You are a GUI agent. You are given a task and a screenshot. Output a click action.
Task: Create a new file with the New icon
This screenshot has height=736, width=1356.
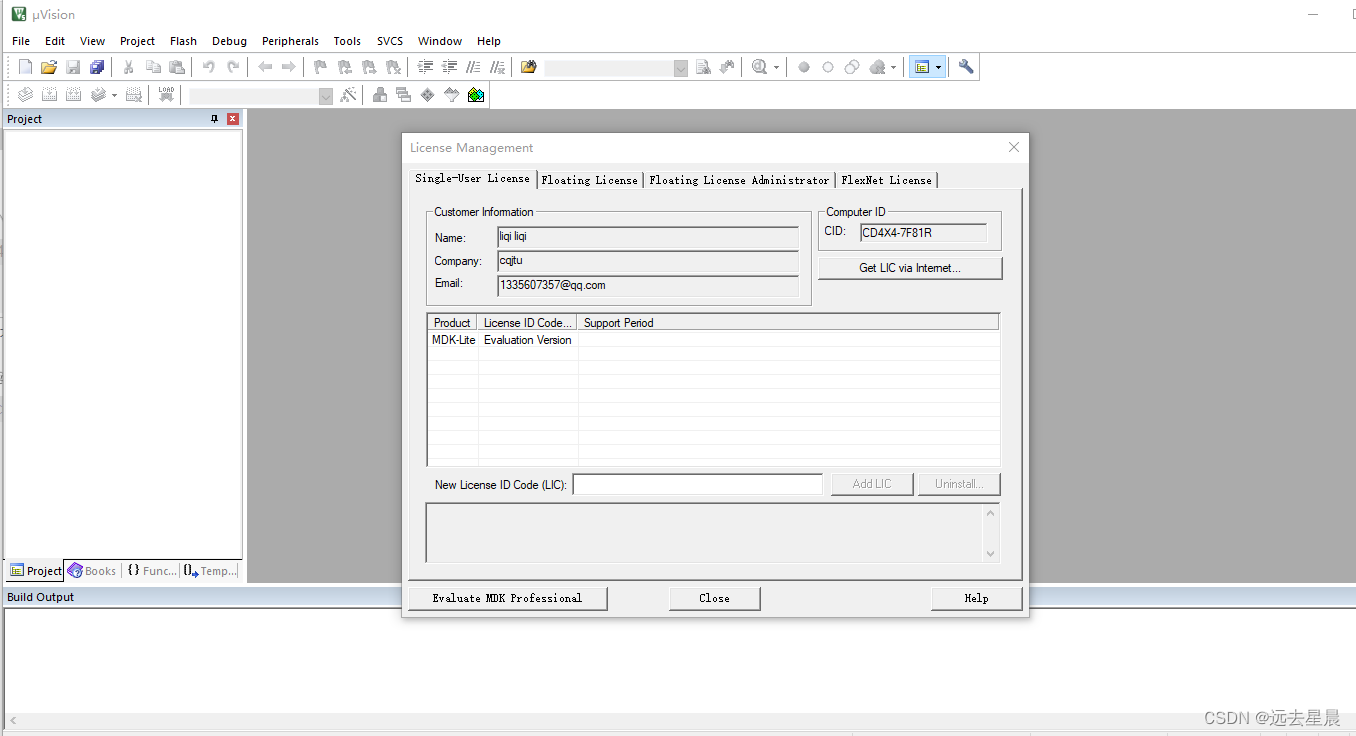(x=25, y=67)
